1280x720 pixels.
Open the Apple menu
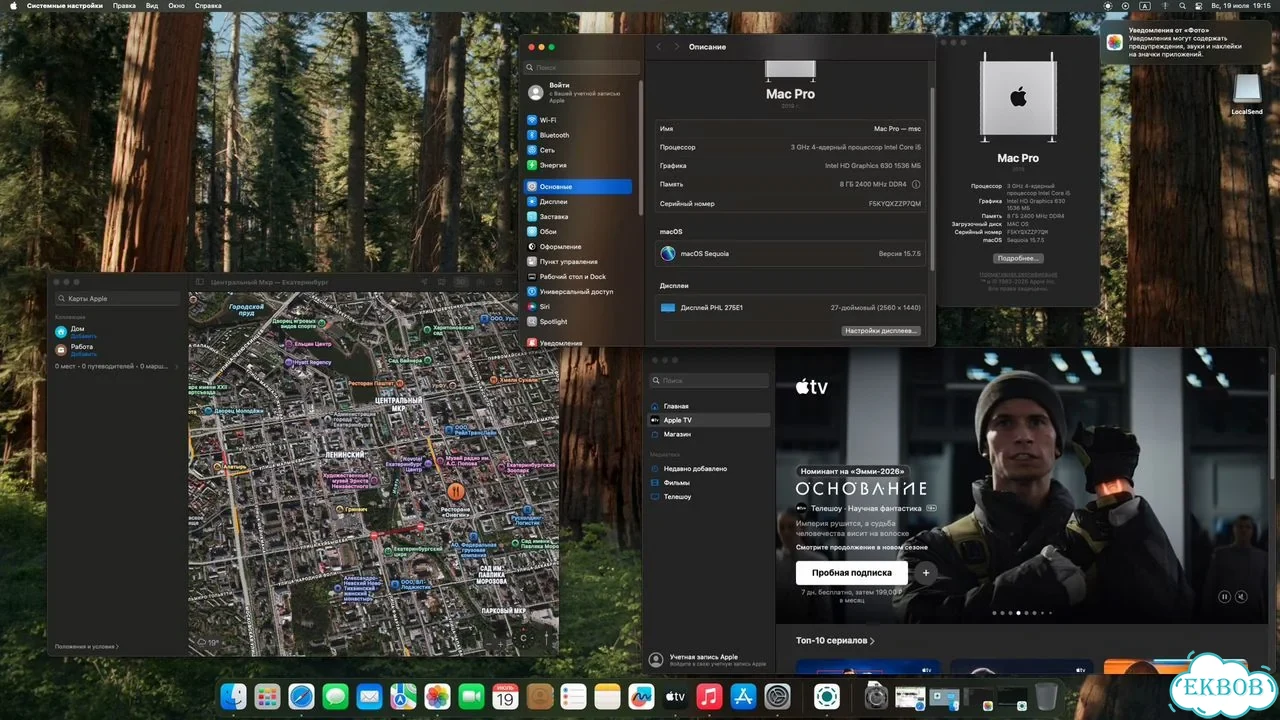11,5
